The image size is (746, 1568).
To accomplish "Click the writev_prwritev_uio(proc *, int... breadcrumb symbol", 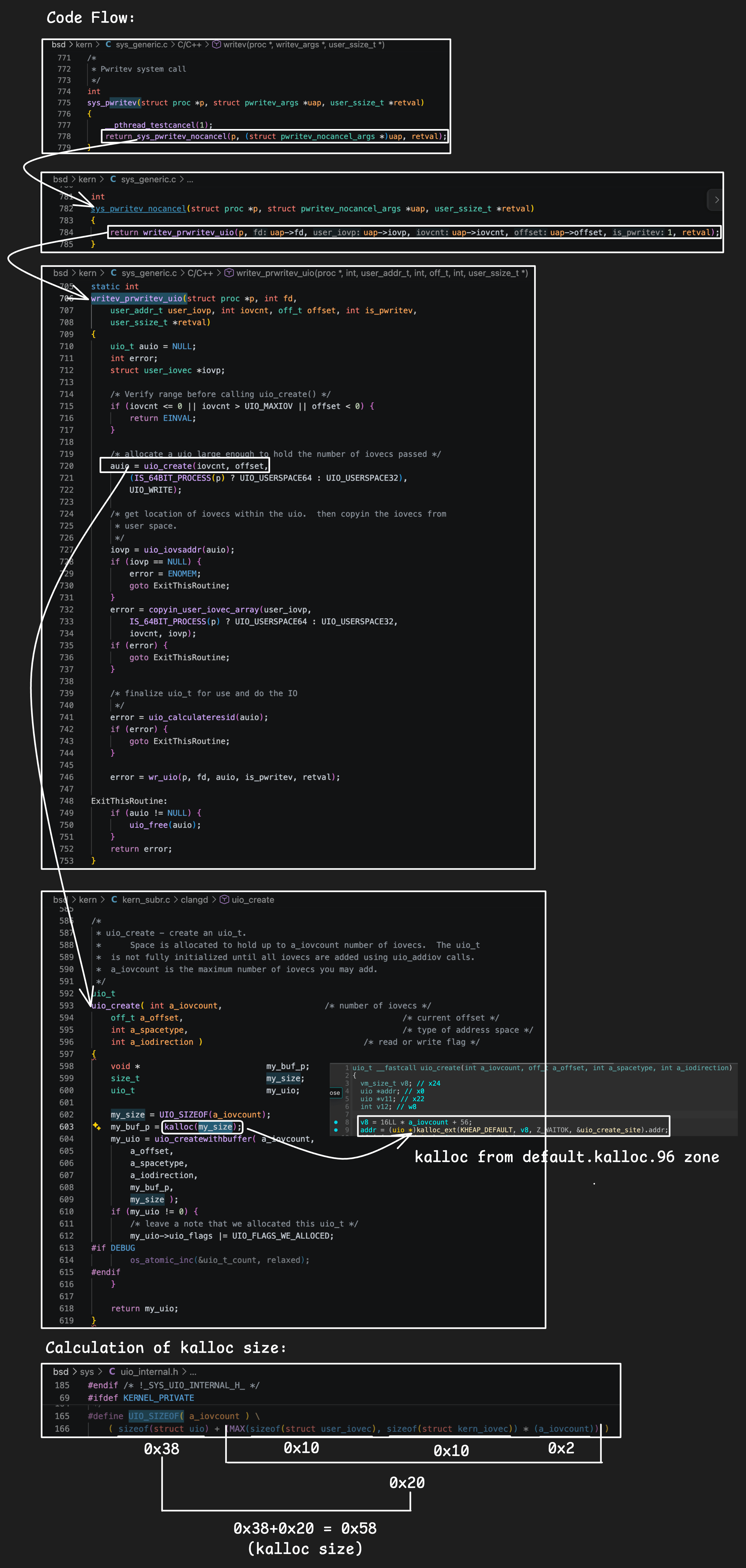I will [x=382, y=273].
